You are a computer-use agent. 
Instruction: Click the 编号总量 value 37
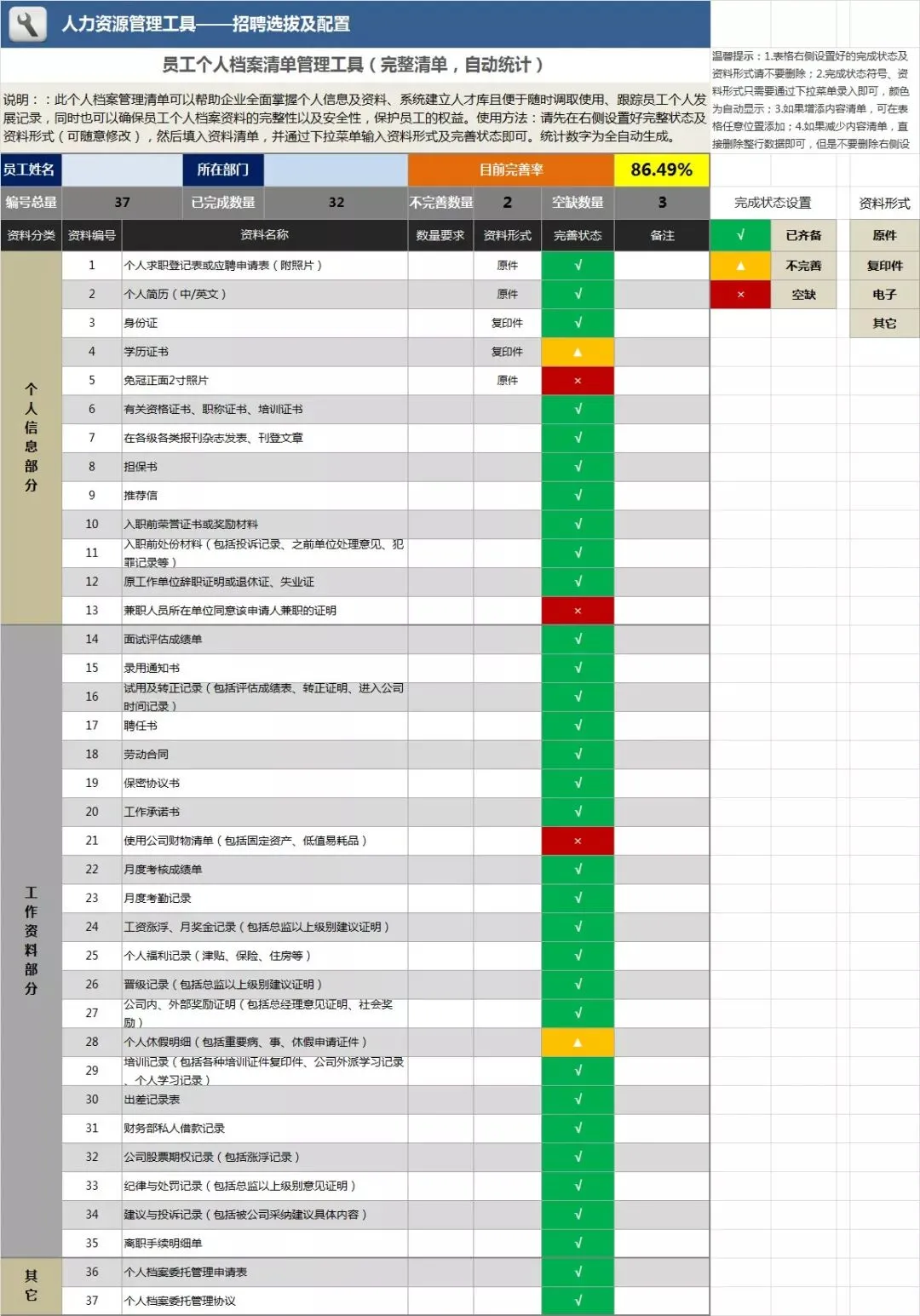click(x=123, y=203)
